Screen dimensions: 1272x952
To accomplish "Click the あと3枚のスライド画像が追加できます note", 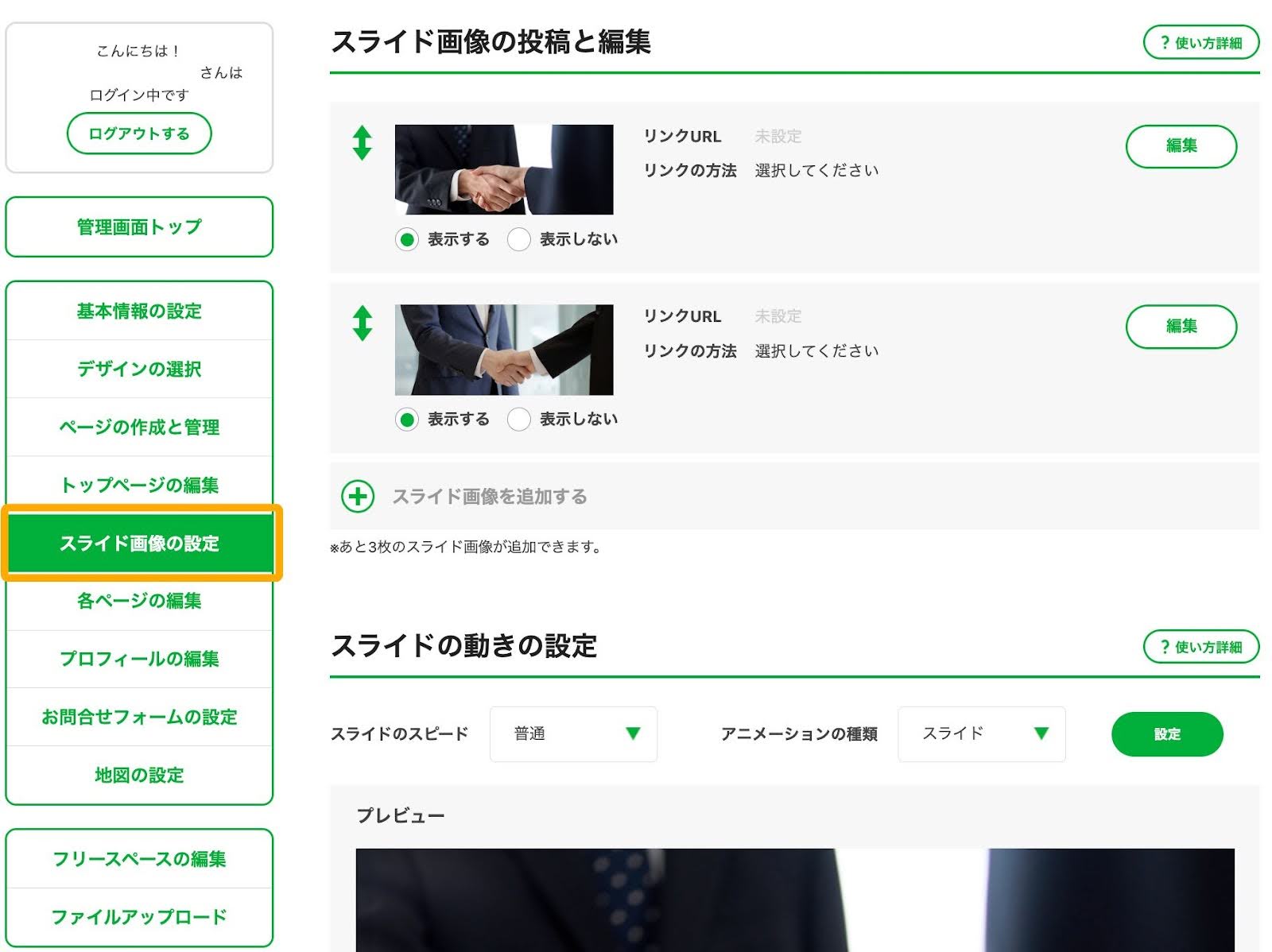I will tap(466, 547).
